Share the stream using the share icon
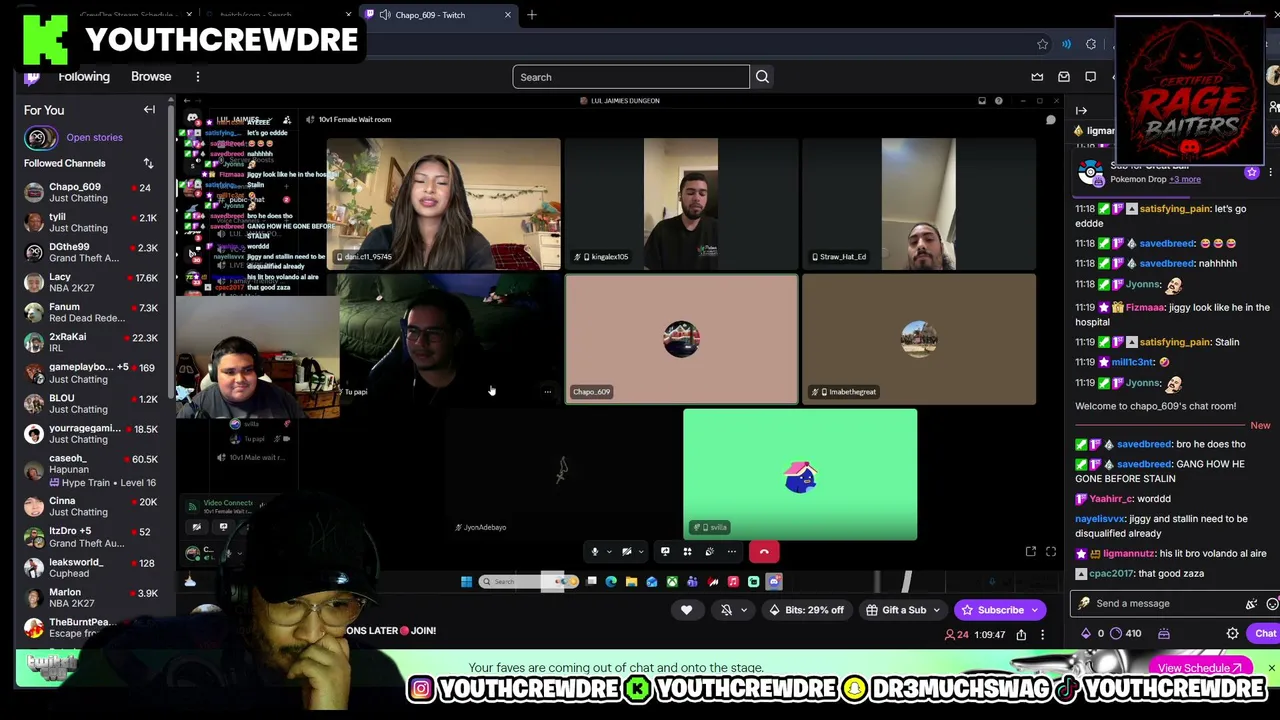Screen dimensions: 1280x720 click(1021, 634)
